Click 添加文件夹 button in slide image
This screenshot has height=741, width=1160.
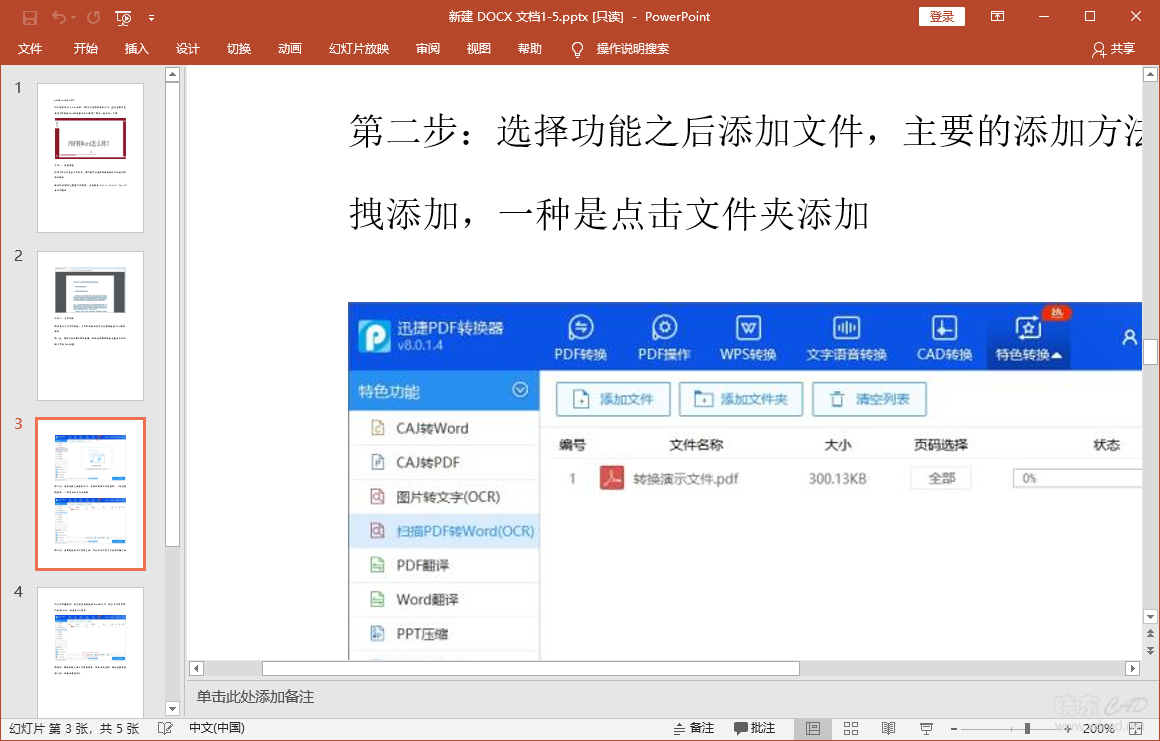tap(741, 399)
